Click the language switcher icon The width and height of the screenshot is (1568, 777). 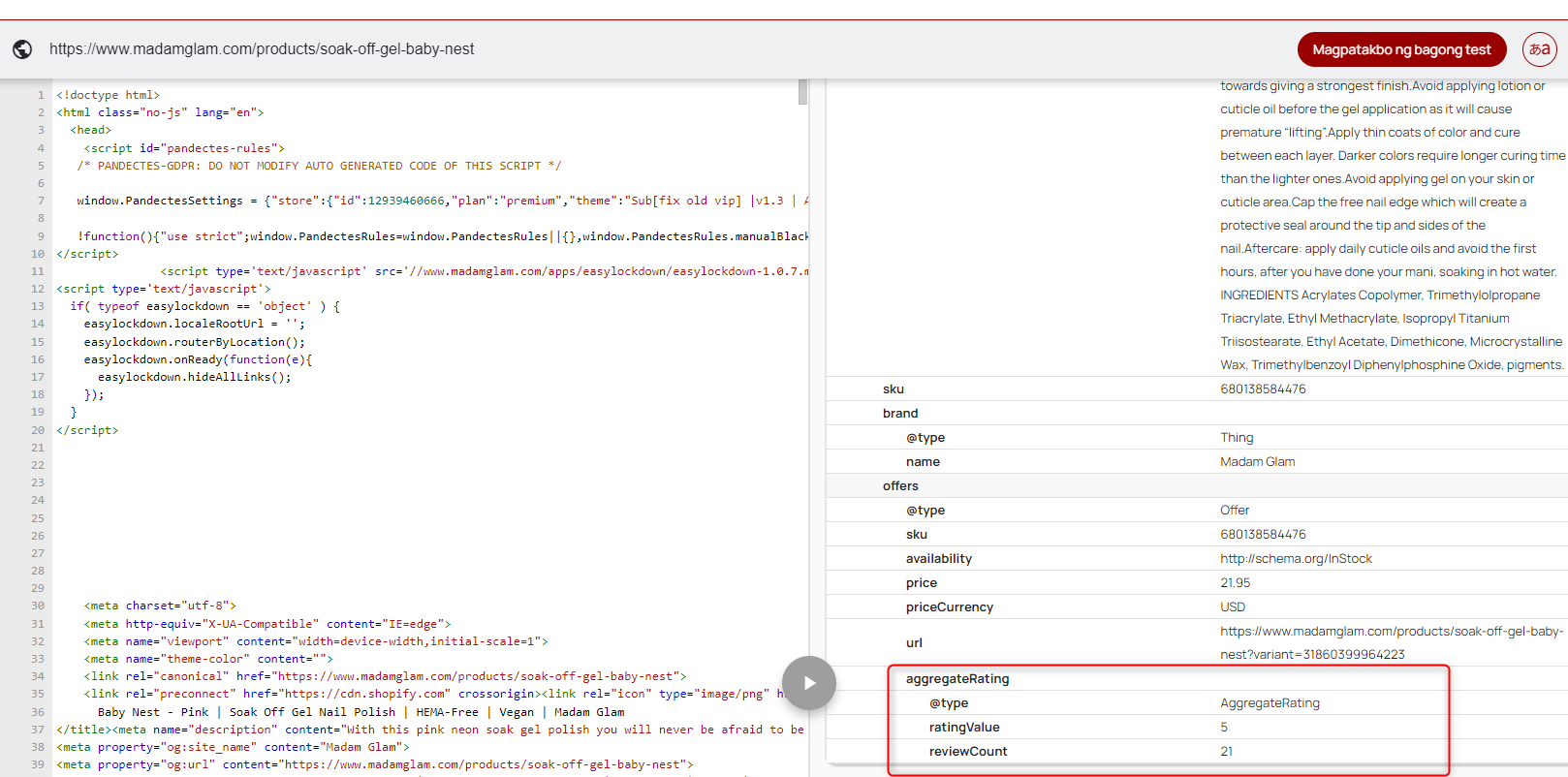coord(1539,49)
